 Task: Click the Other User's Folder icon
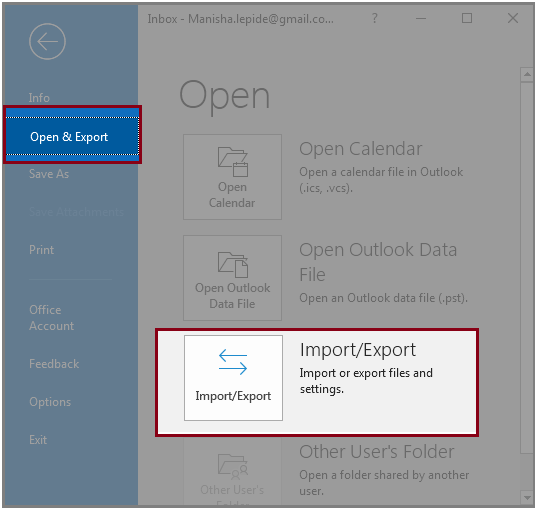tap(233, 467)
